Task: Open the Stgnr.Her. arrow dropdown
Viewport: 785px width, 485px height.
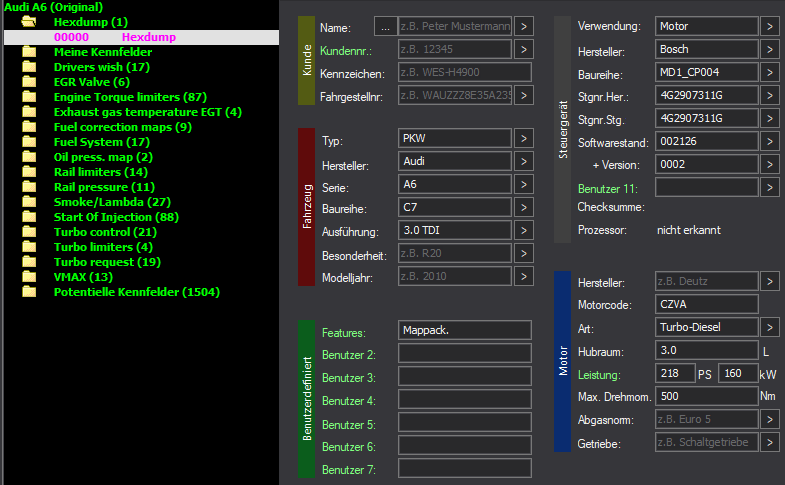Action: coord(770,95)
